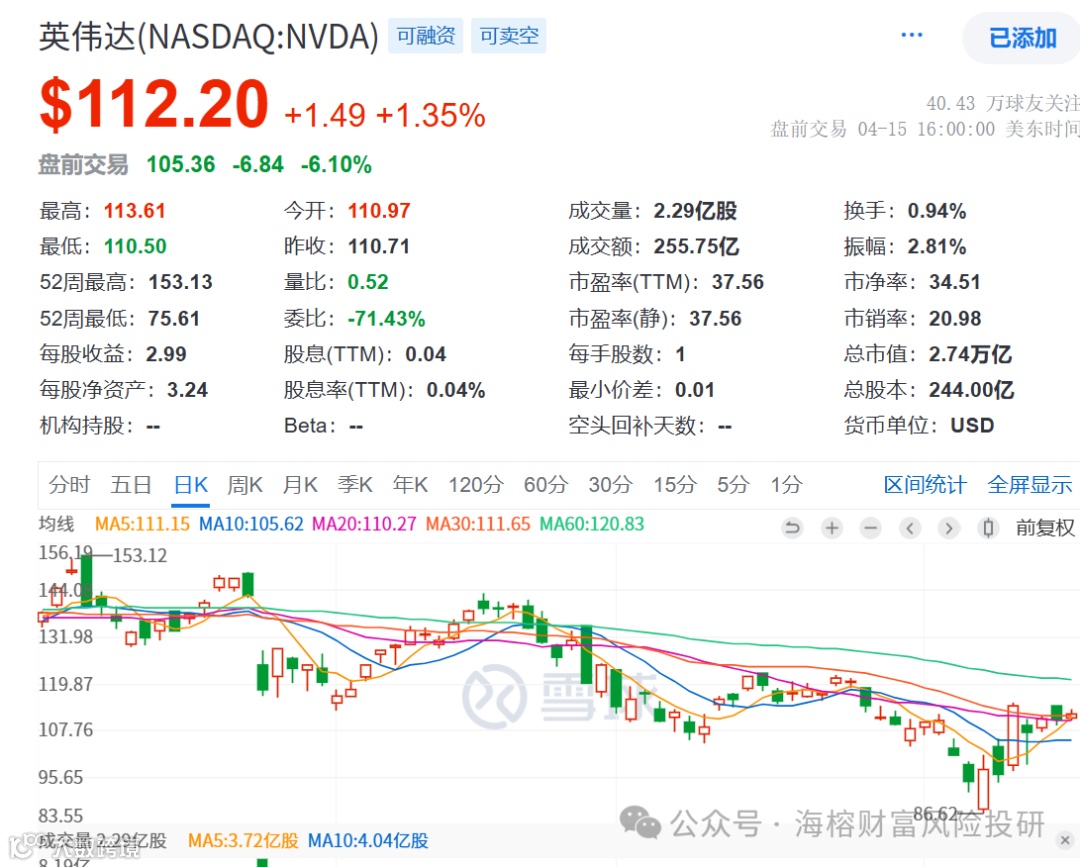1080x867 pixels.
Task: Open the three-dot more options menu
Action: (x=911, y=34)
